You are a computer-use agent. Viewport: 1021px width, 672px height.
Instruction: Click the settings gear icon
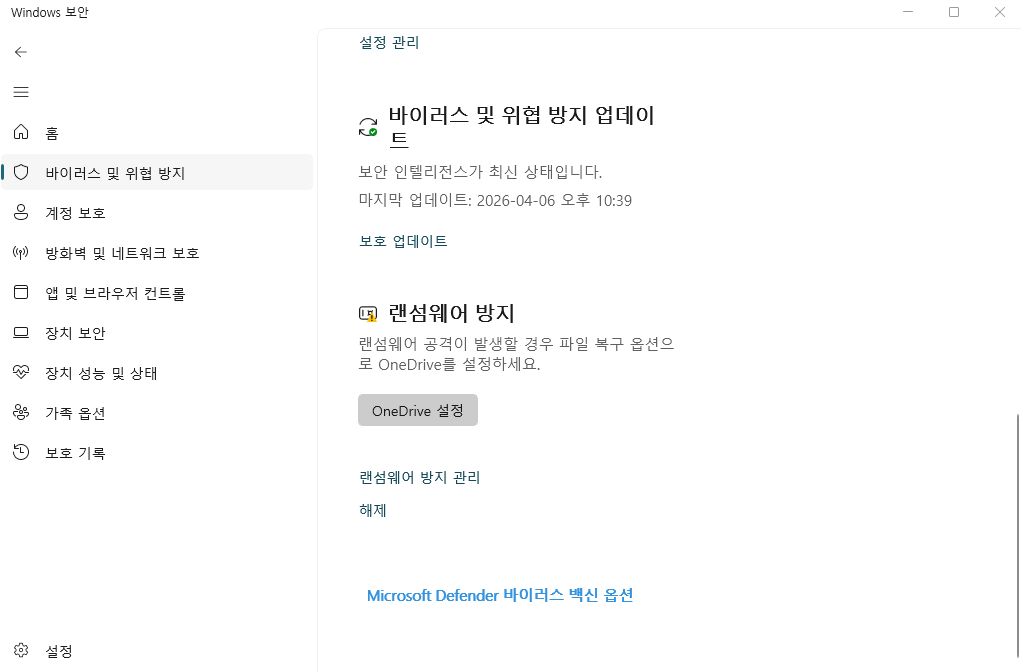(x=21, y=650)
